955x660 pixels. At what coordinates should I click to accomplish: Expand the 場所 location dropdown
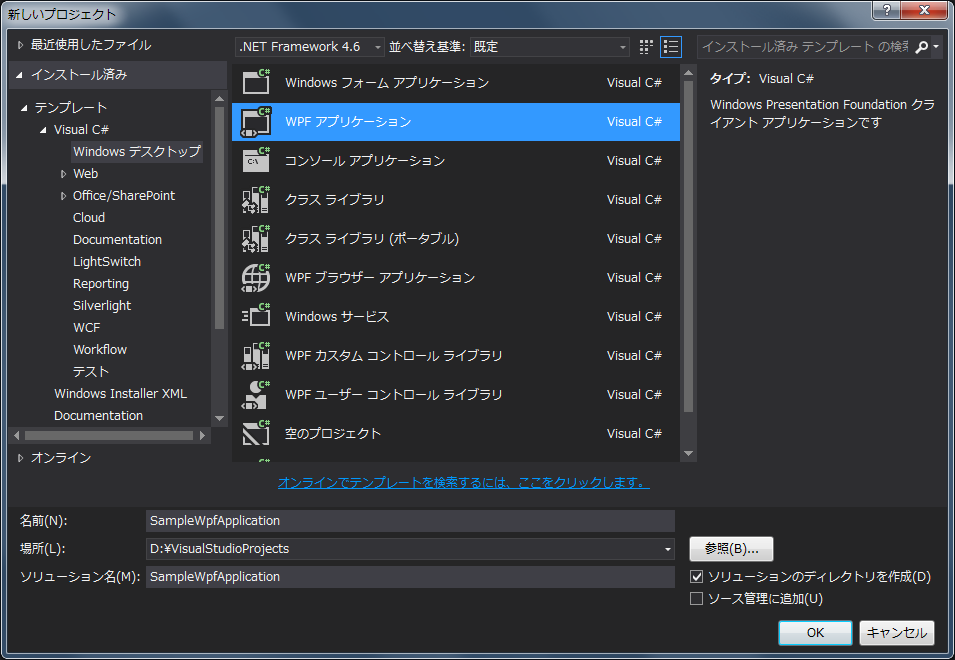click(667, 549)
